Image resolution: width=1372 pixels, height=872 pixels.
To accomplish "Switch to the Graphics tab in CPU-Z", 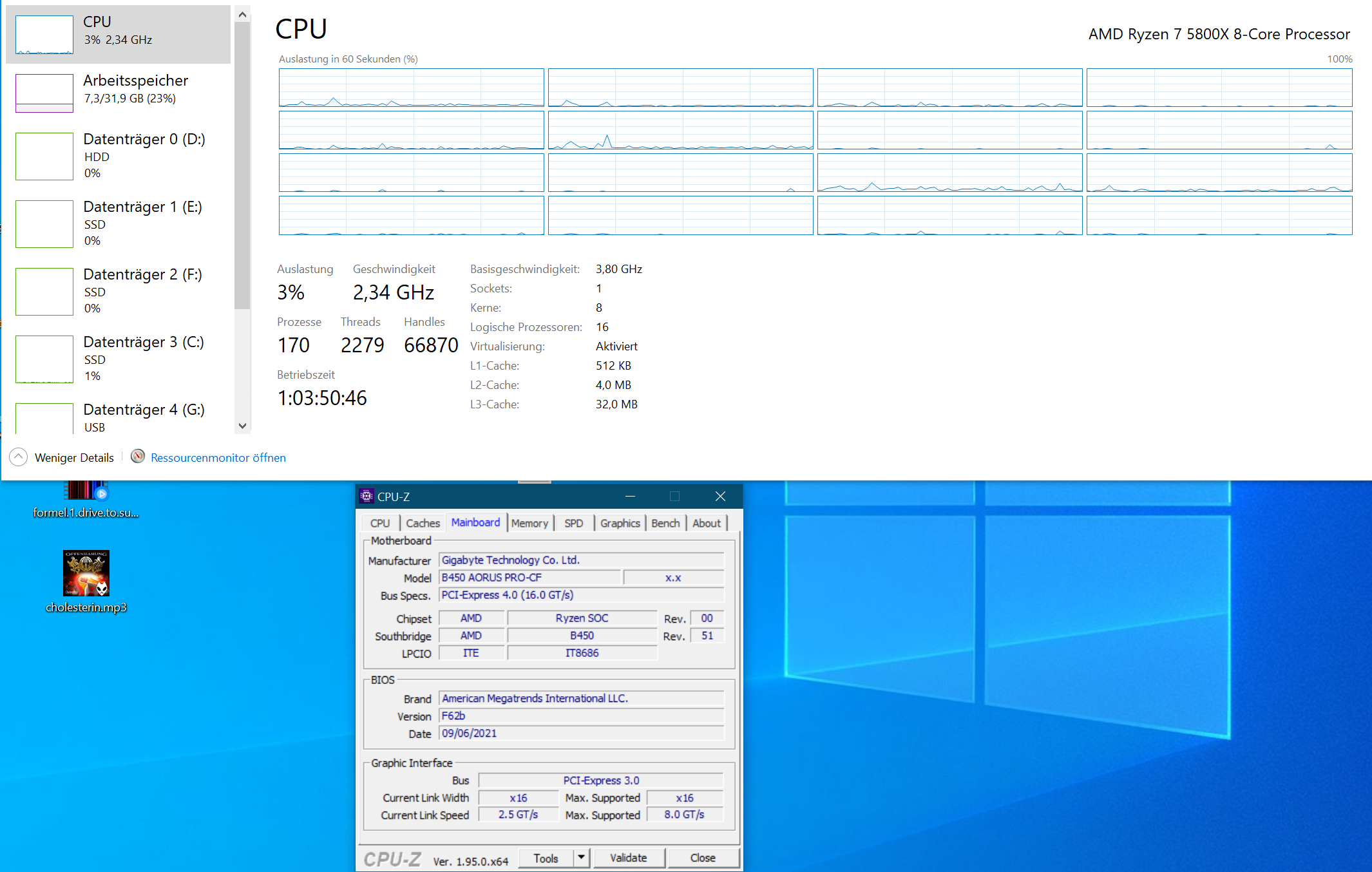I will (620, 523).
